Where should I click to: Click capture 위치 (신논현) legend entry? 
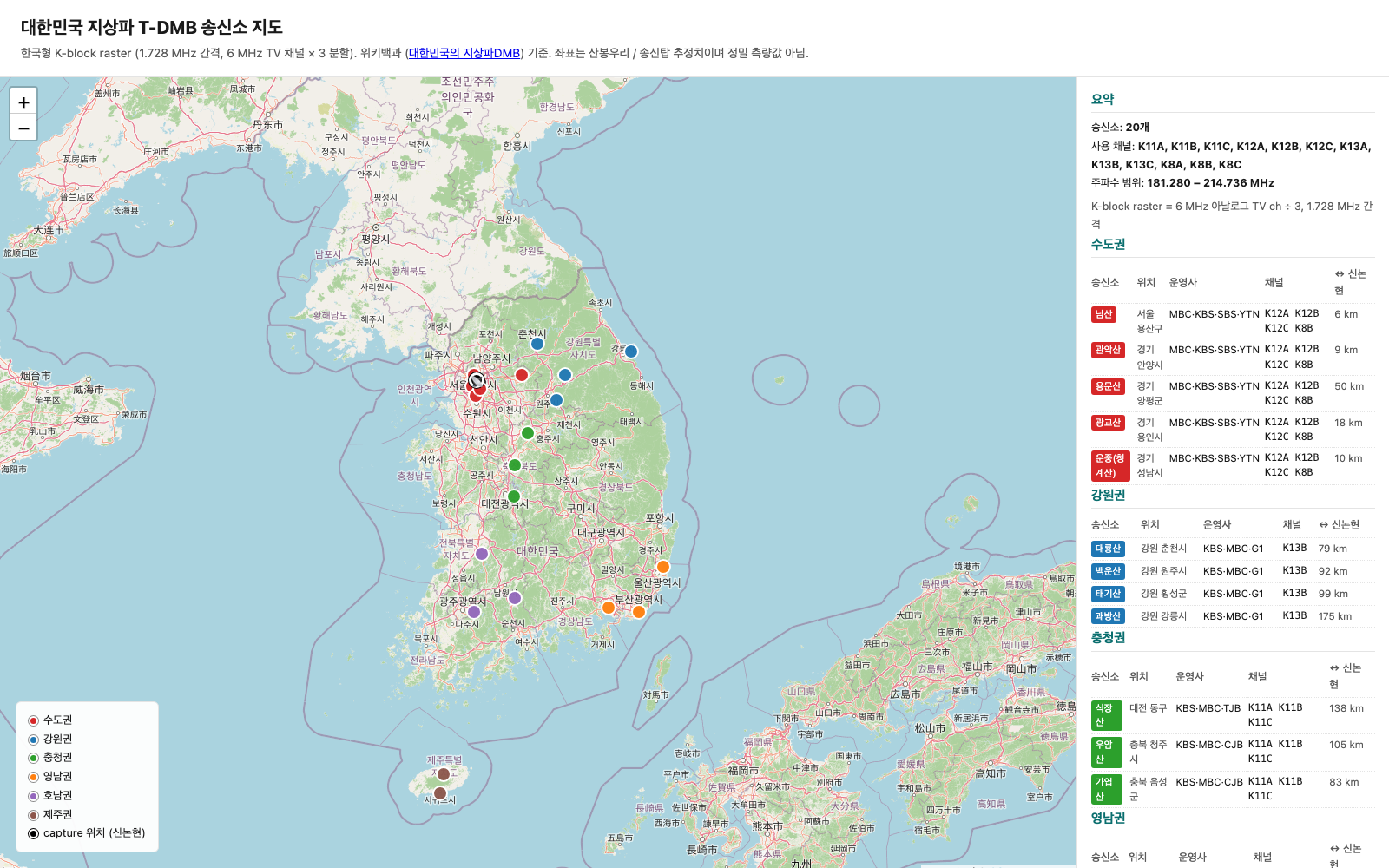(x=87, y=833)
